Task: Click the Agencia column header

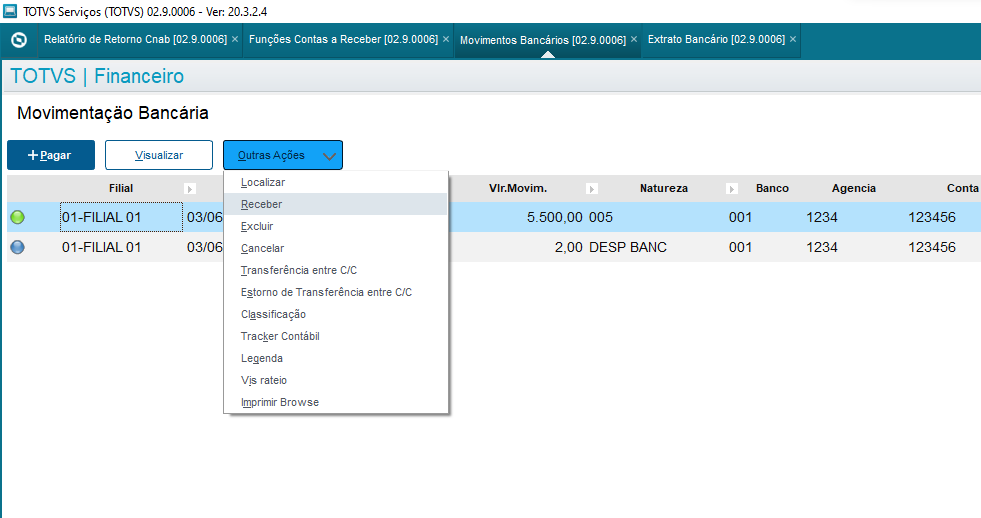Action: click(x=853, y=188)
